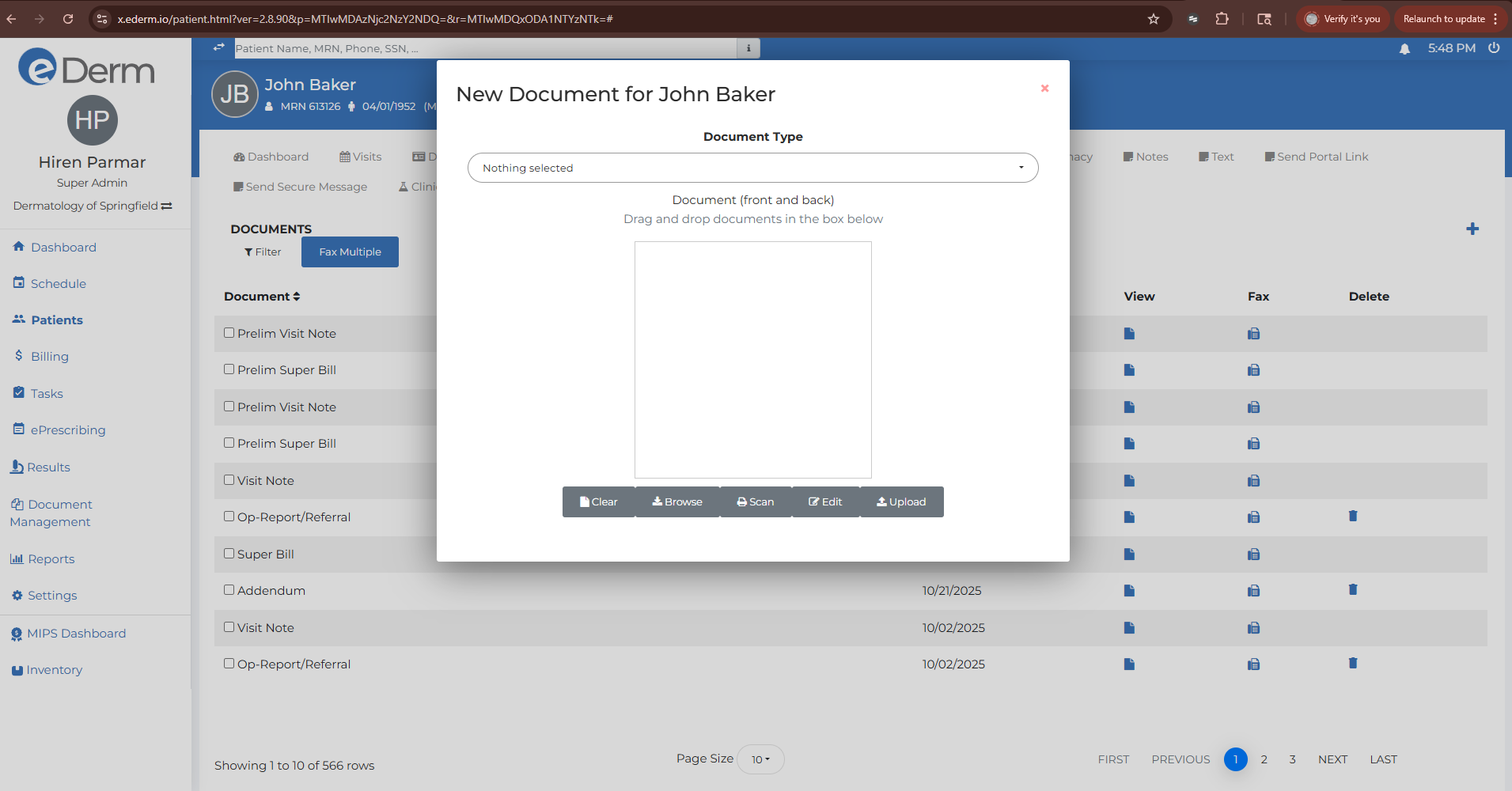Expand the Page Size dropdown
The width and height of the screenshot is (1512, 791).
tap(760, 759)
